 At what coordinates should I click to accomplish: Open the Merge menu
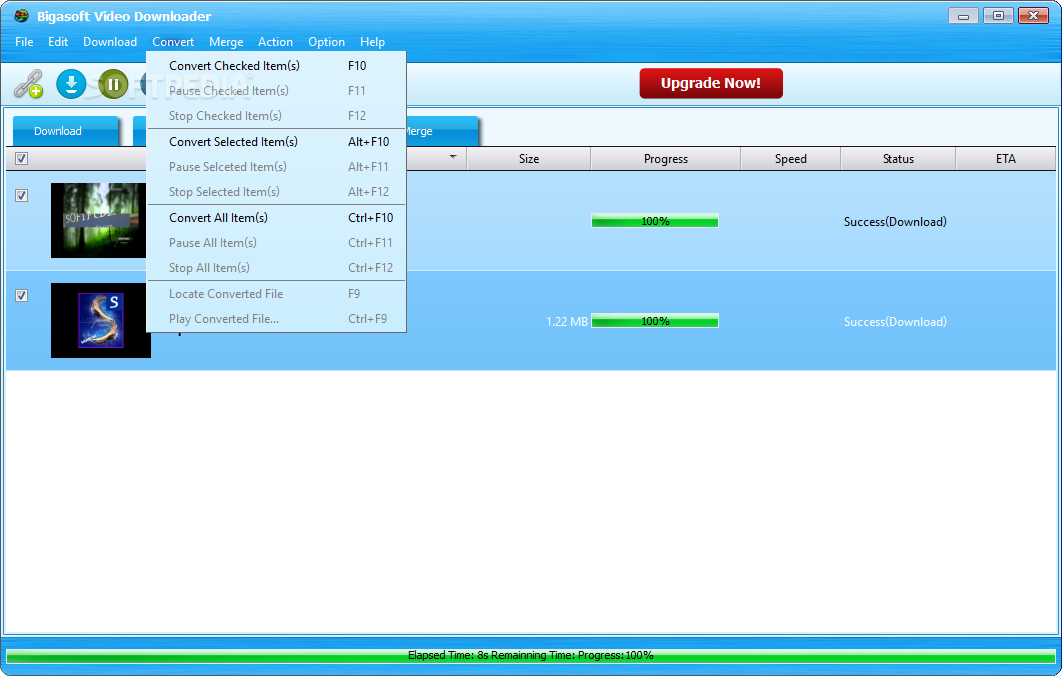pos(226,42)
